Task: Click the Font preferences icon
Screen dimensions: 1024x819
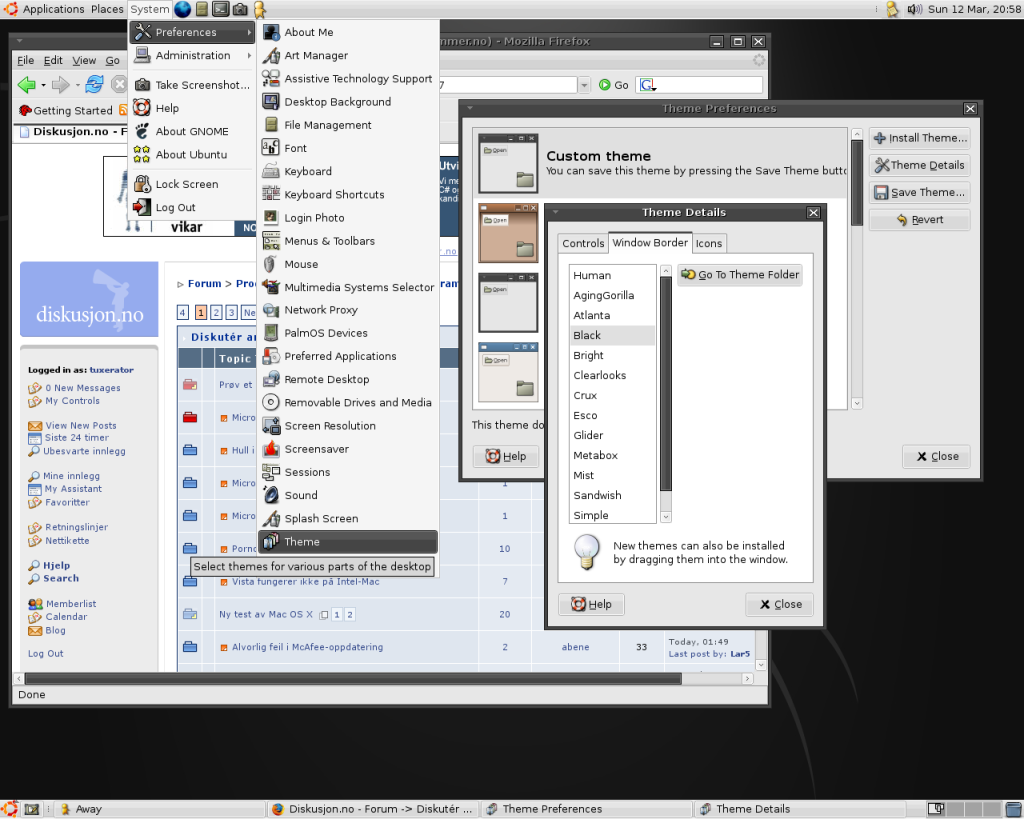Action: coord(271,148)
